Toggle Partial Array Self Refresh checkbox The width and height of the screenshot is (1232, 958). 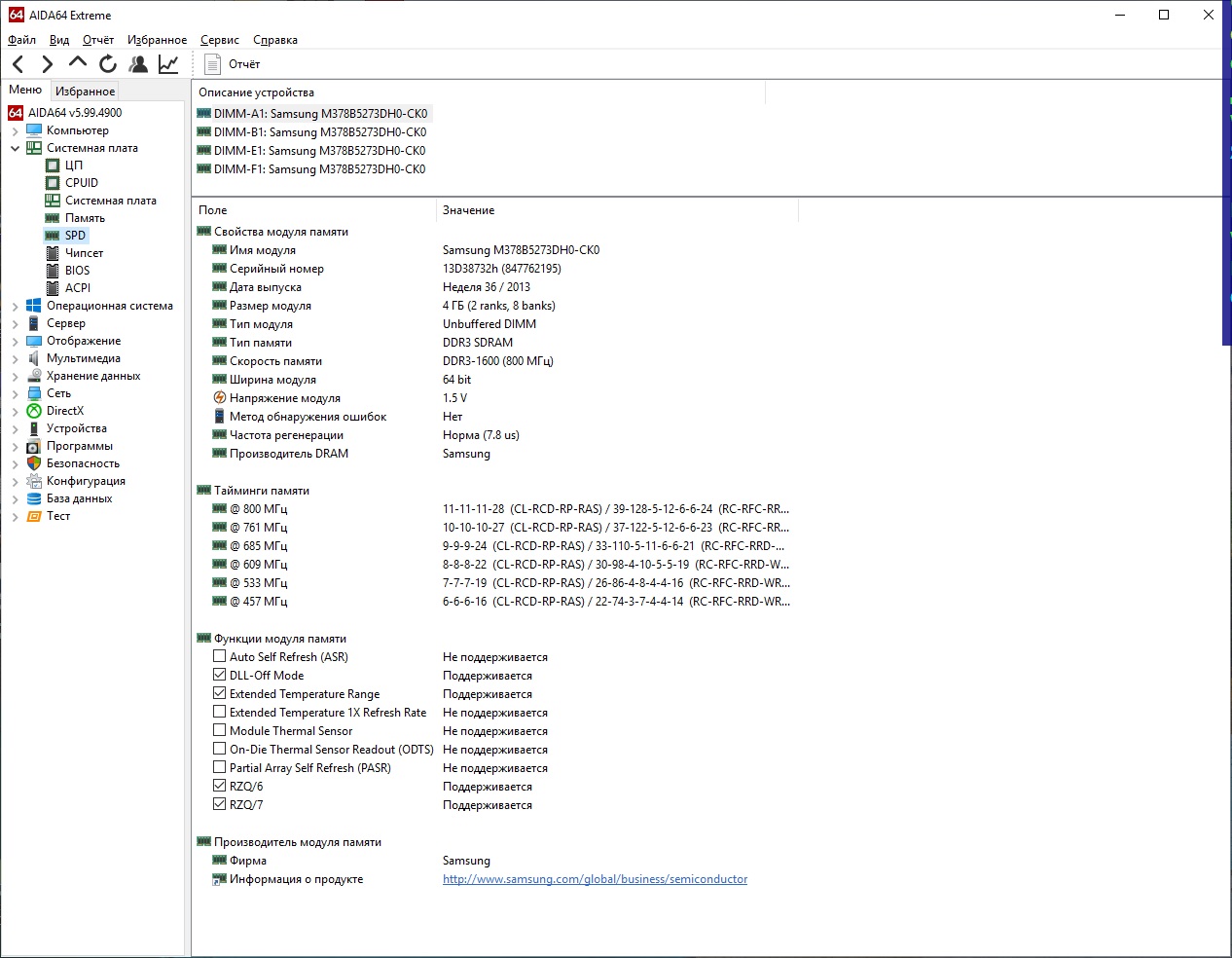[x=220, y=767]
